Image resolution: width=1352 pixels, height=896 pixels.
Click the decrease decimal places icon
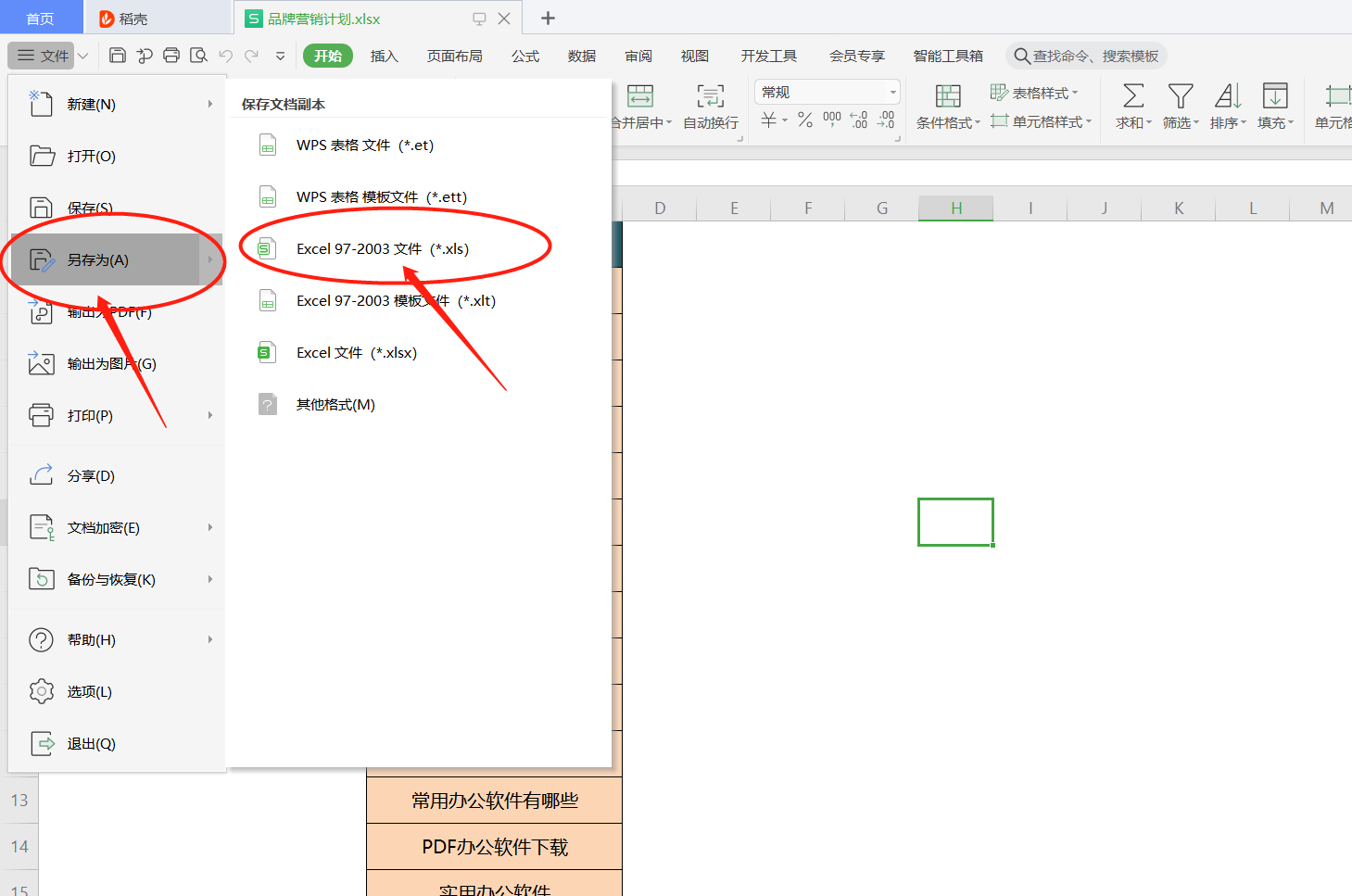[886, 120]
